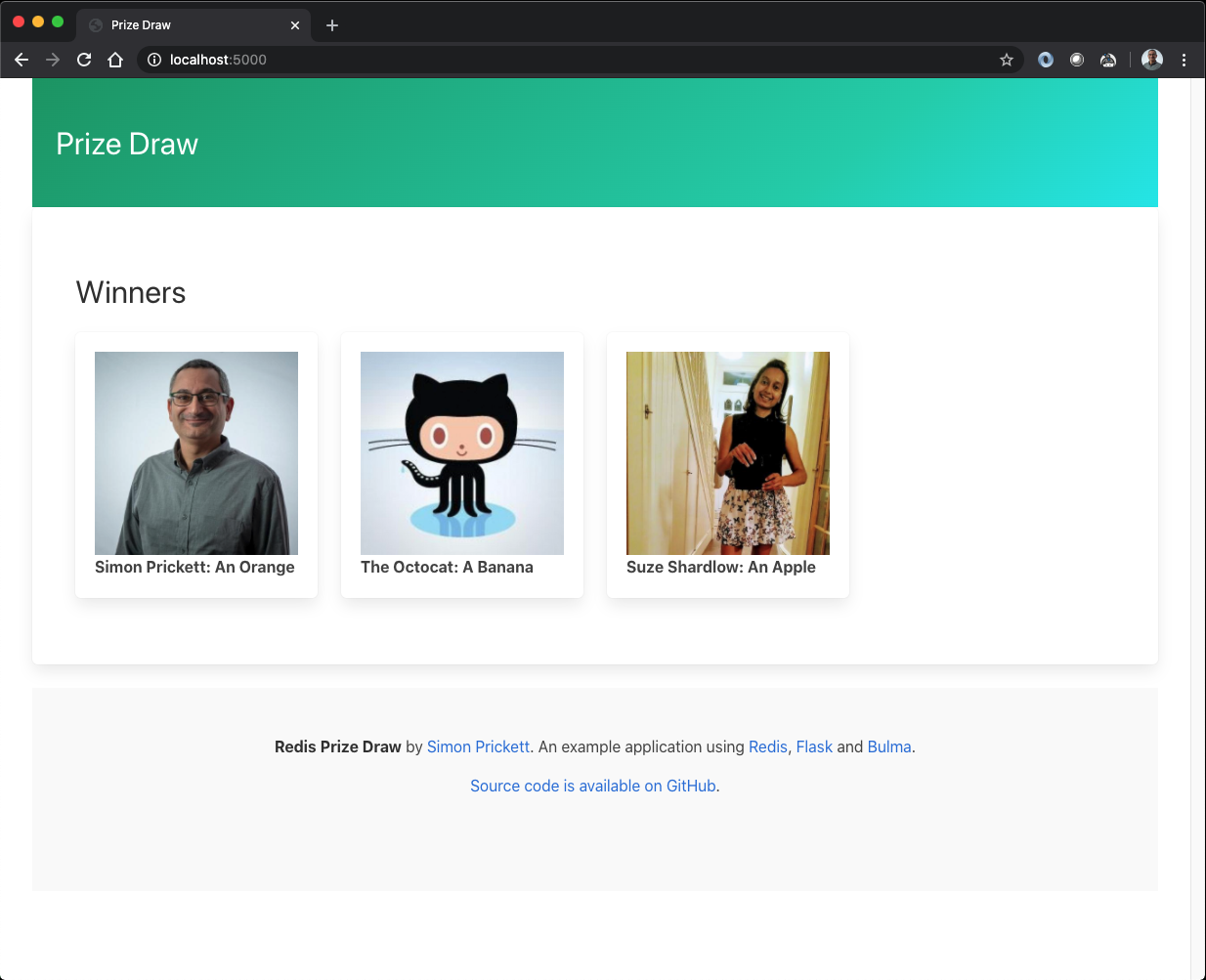Click 'Suze Shardlow: An Apple' caption
This screenshot has width=1206, height=980.
point(721,567)
